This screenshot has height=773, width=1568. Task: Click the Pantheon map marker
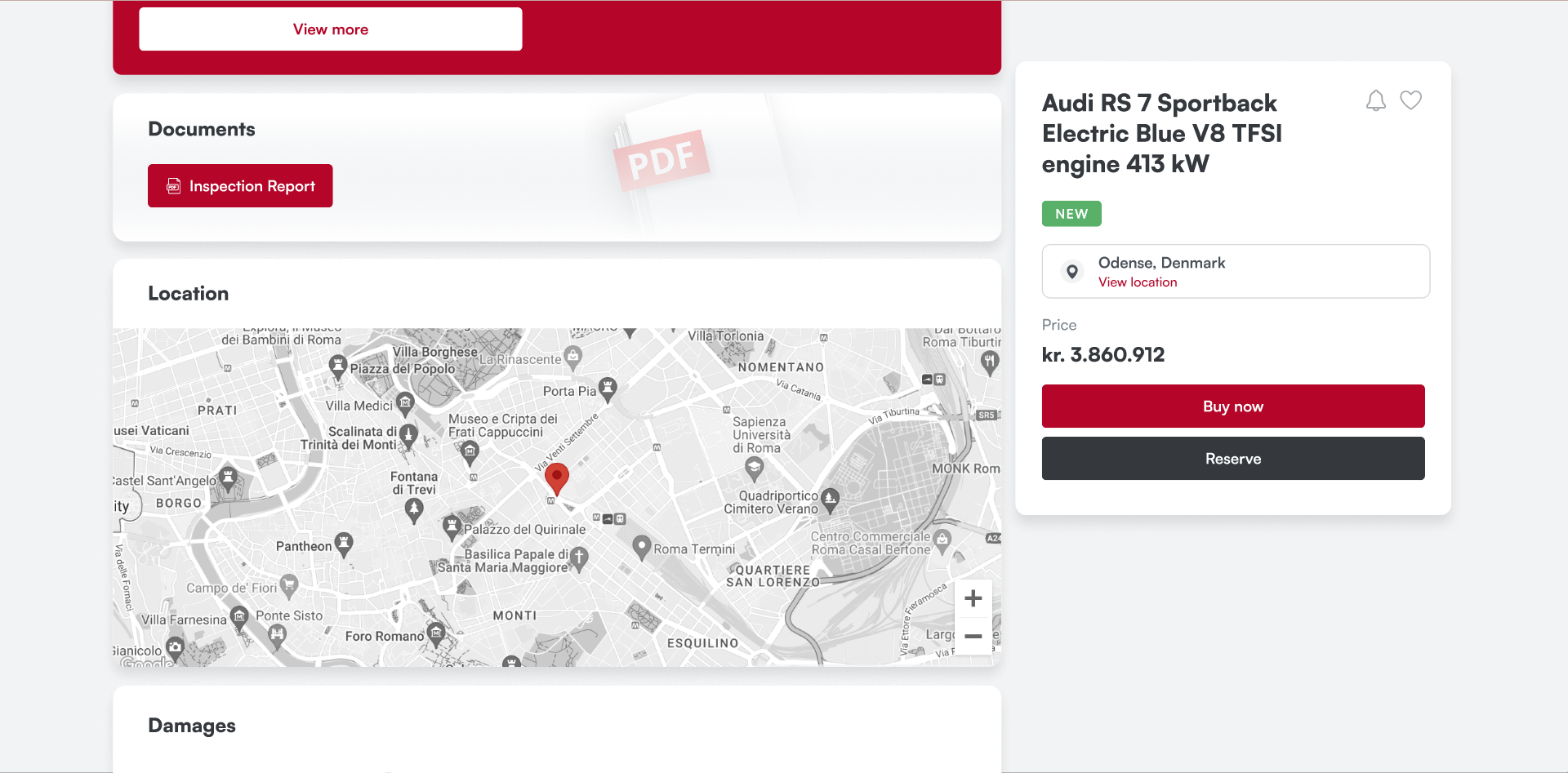(345, 544)
